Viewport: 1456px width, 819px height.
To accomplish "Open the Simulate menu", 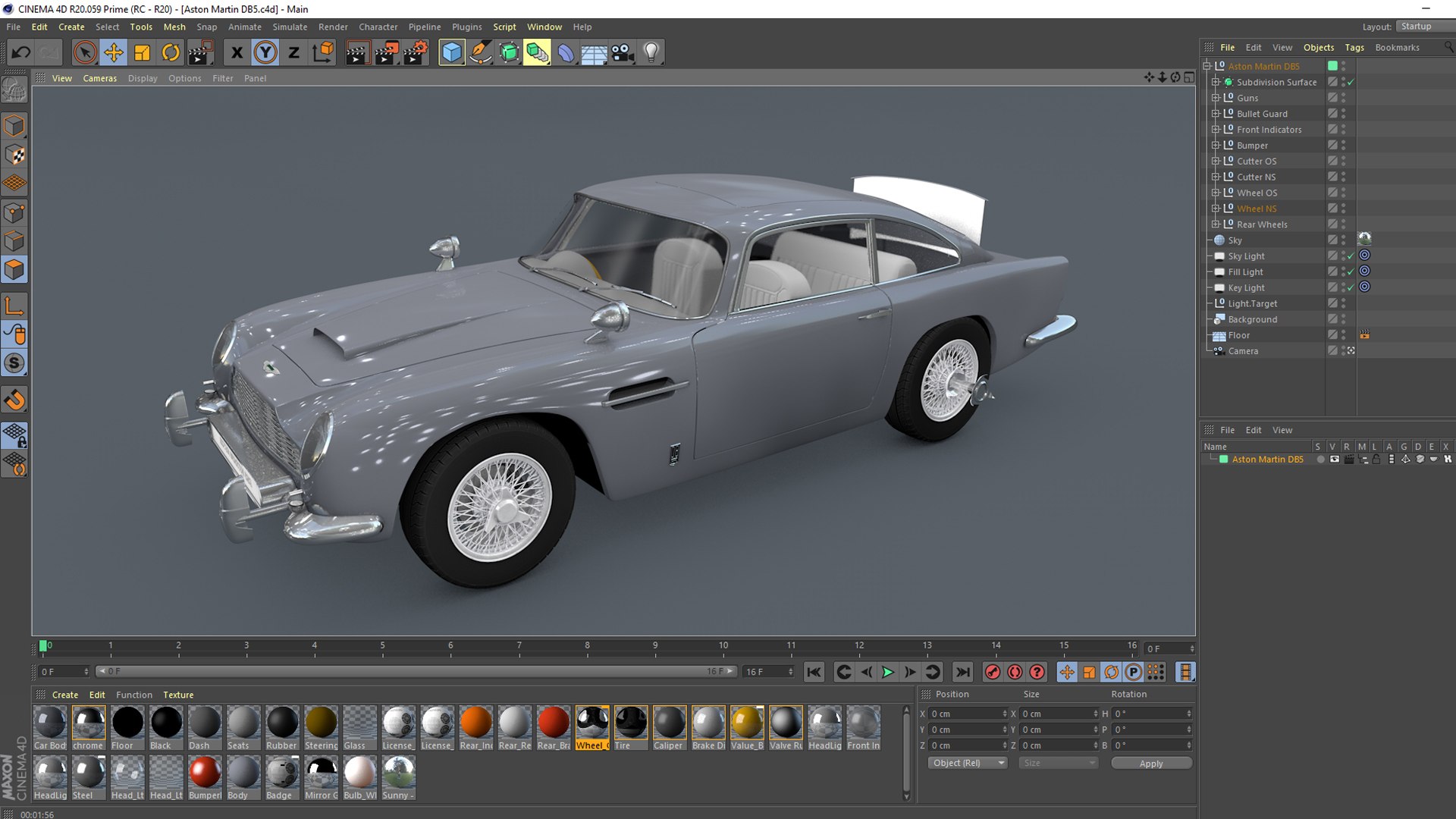I will 290,27.
